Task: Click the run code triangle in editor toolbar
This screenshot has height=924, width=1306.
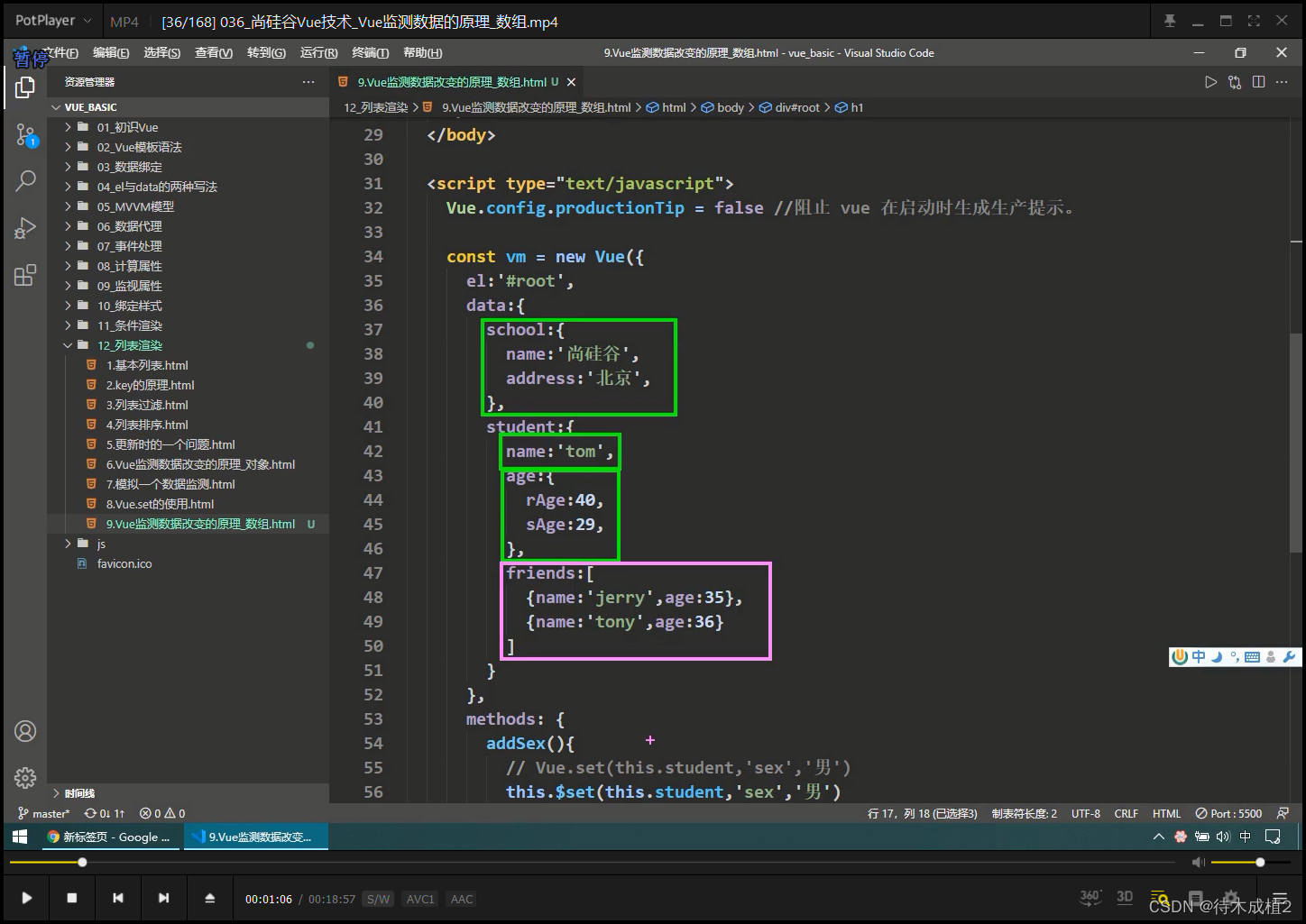Action: pyautogui.click(x=1210, y=82)
